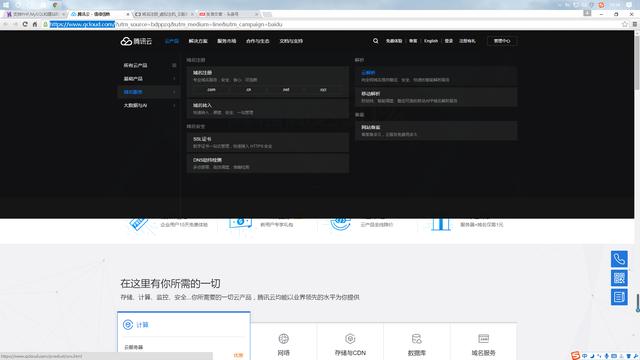Viewport: 640px width, 360px height.
Task: Click the 登录 login link
Action: click(449, 41)
